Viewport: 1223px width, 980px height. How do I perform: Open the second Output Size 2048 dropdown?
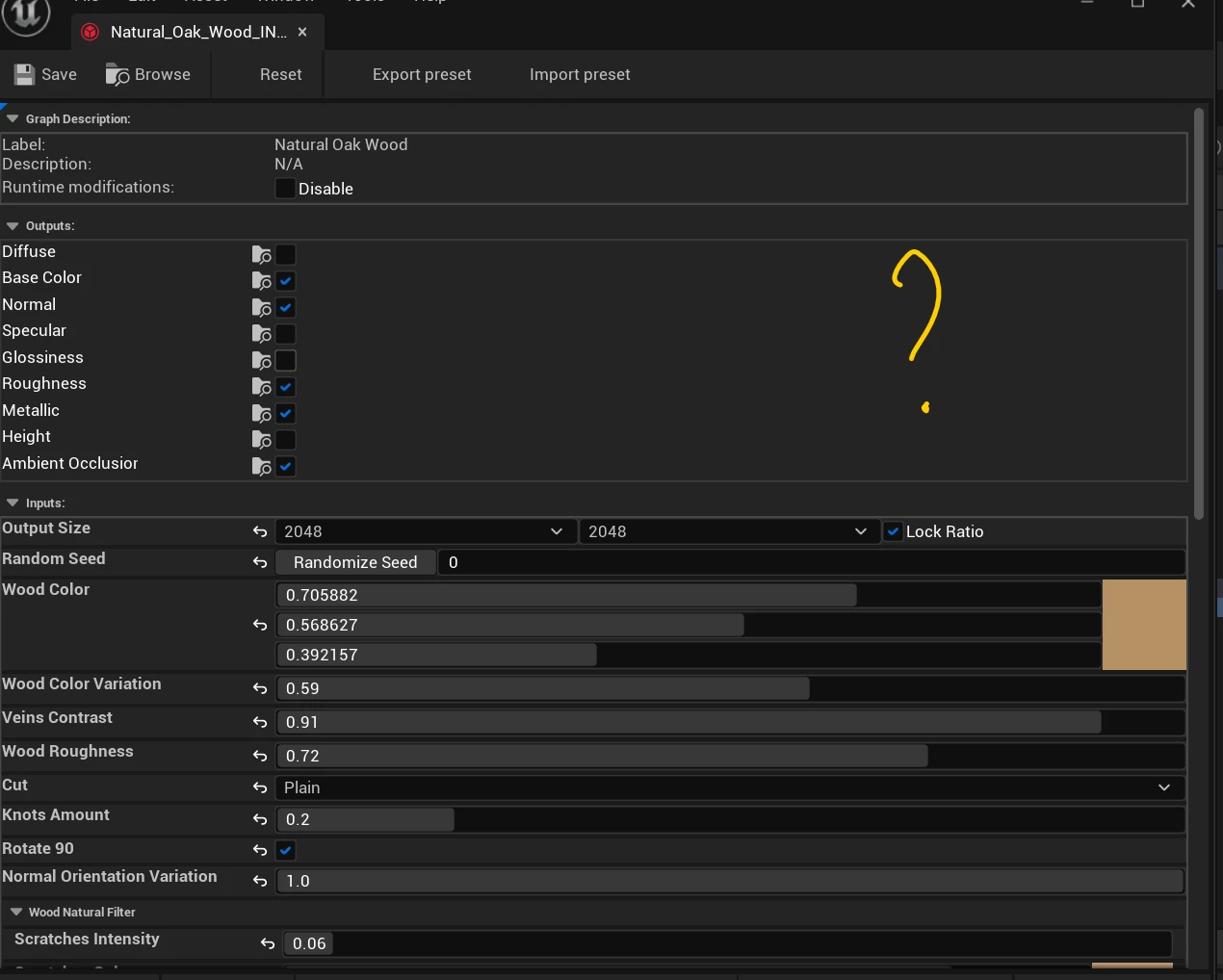coord(730,531)
